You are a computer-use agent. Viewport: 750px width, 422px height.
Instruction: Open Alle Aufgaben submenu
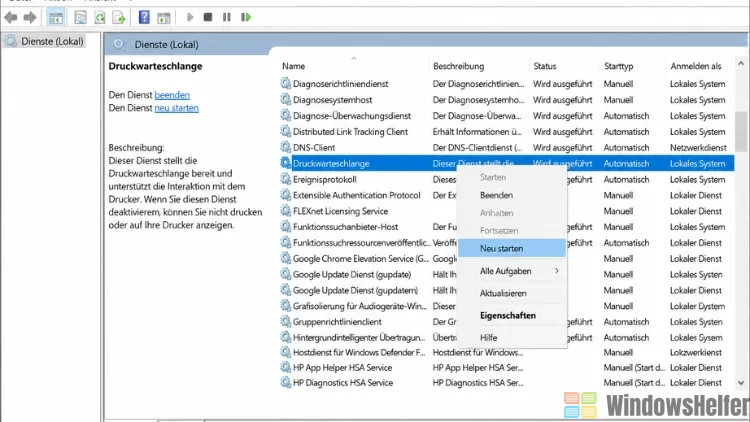pyautogui.click(x=512, y=271)
